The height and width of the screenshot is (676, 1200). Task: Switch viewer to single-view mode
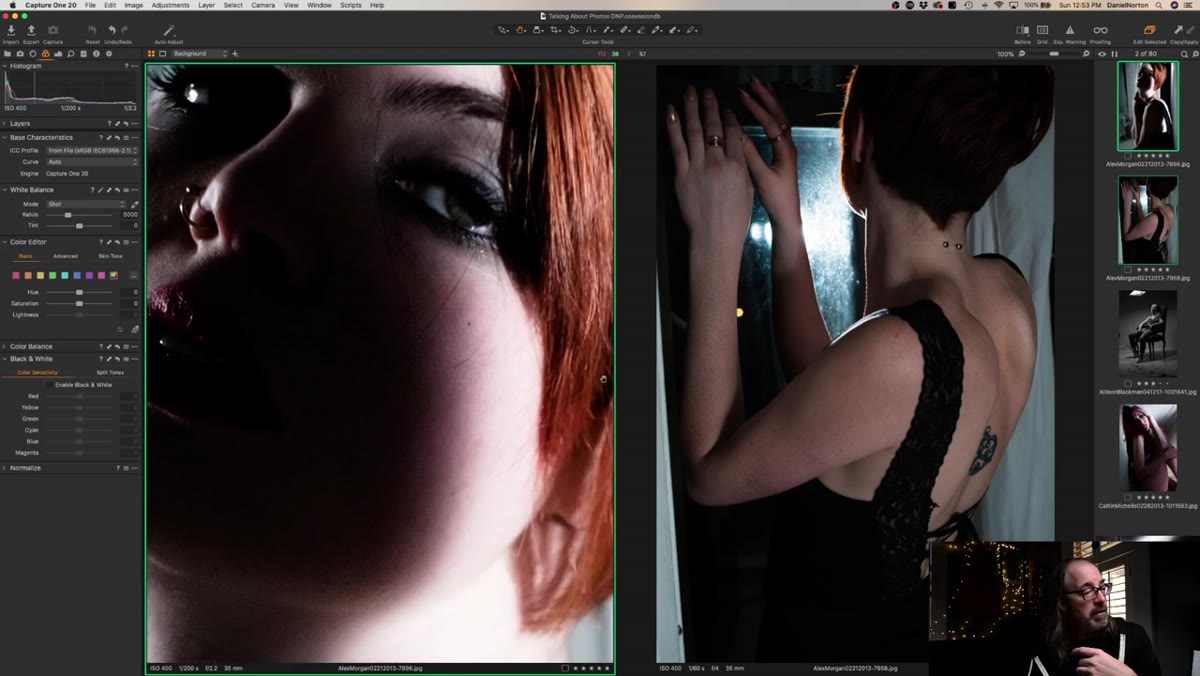pyautogui.click(x=163, y=53)
